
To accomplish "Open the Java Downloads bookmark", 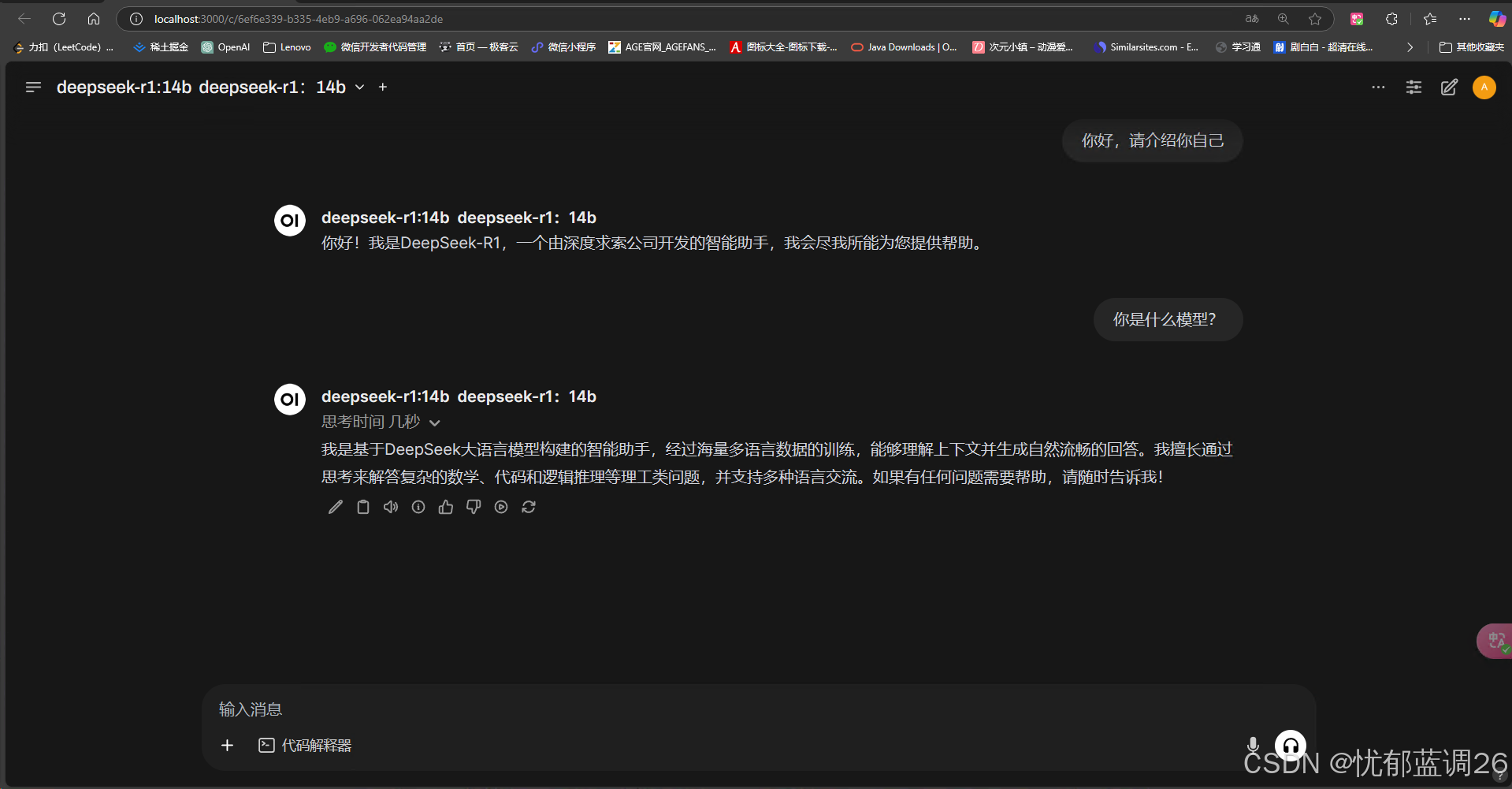I will pyautogui.click(x=904, y=47).
